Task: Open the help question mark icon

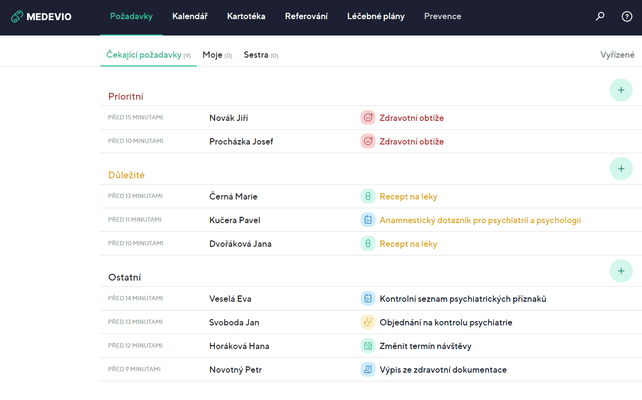Action: point(626,17)
